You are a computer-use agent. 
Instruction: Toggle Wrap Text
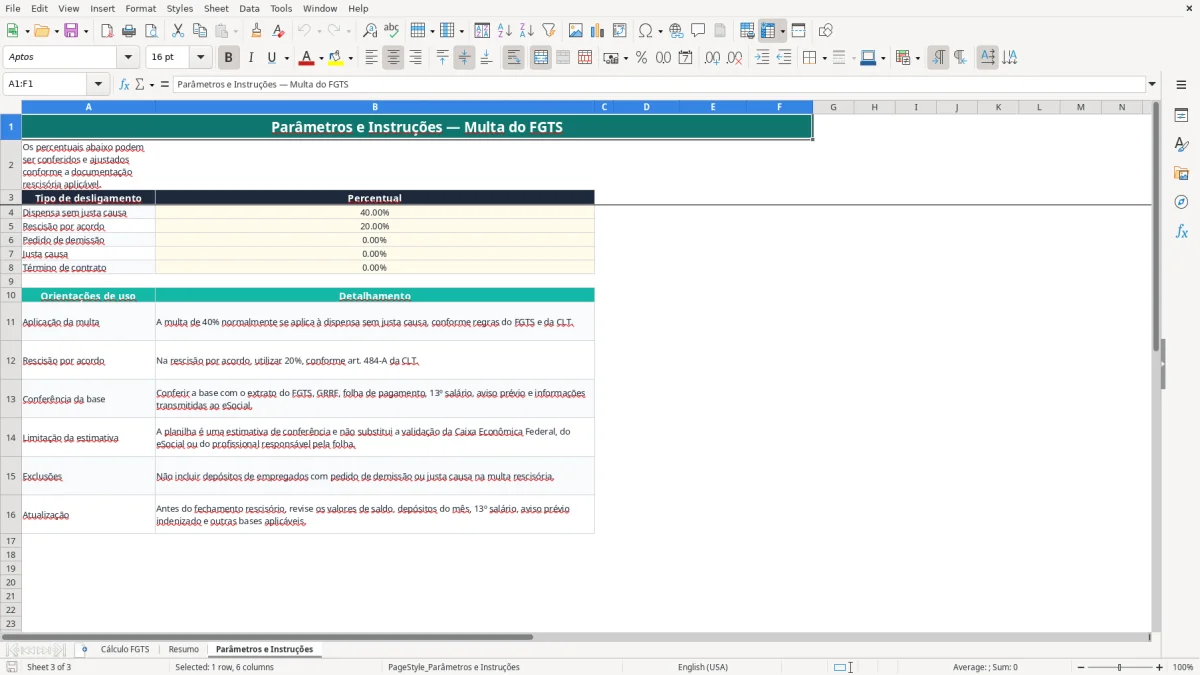[514, 58]
